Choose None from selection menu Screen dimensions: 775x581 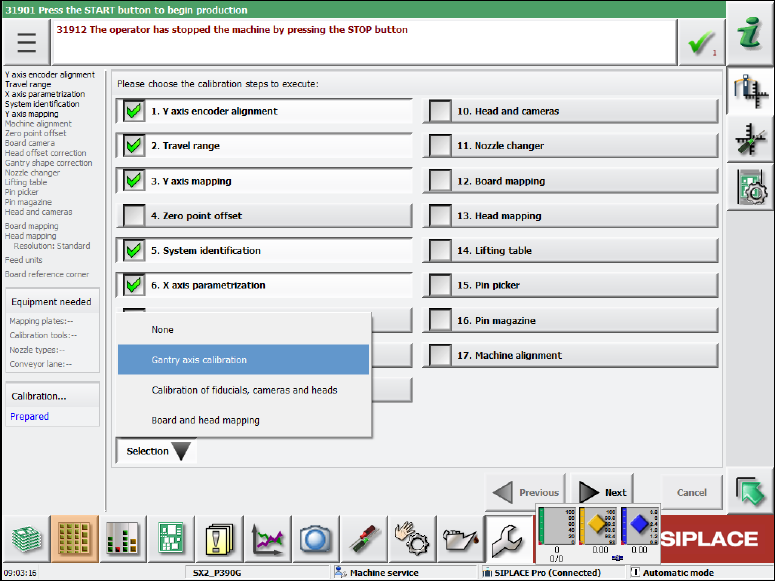pos(243,329)
